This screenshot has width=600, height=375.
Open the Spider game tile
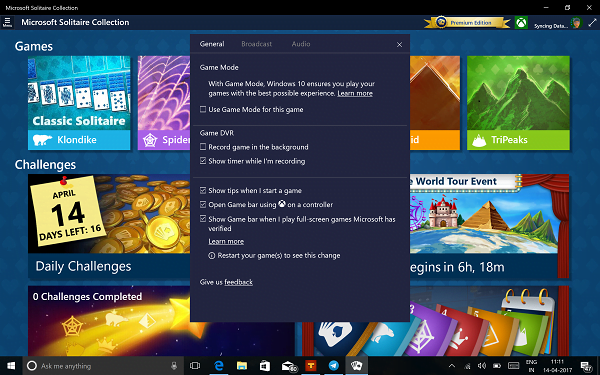pyautogui.click(x=164, y=103)
